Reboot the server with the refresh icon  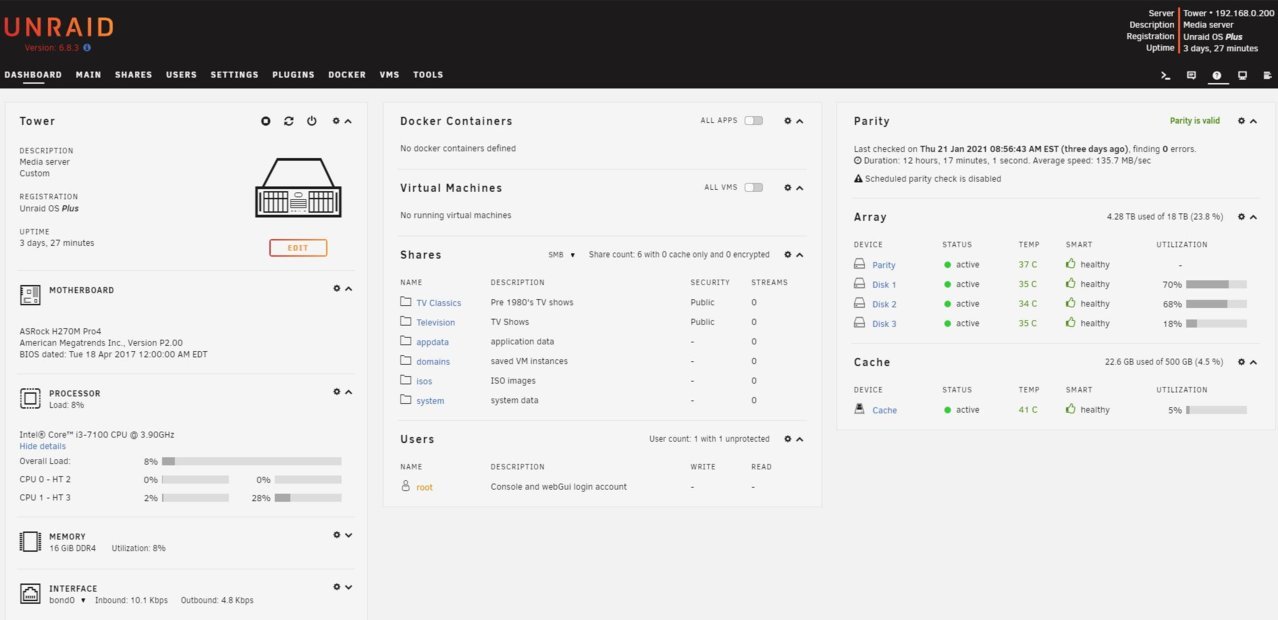tap(289, 121)
